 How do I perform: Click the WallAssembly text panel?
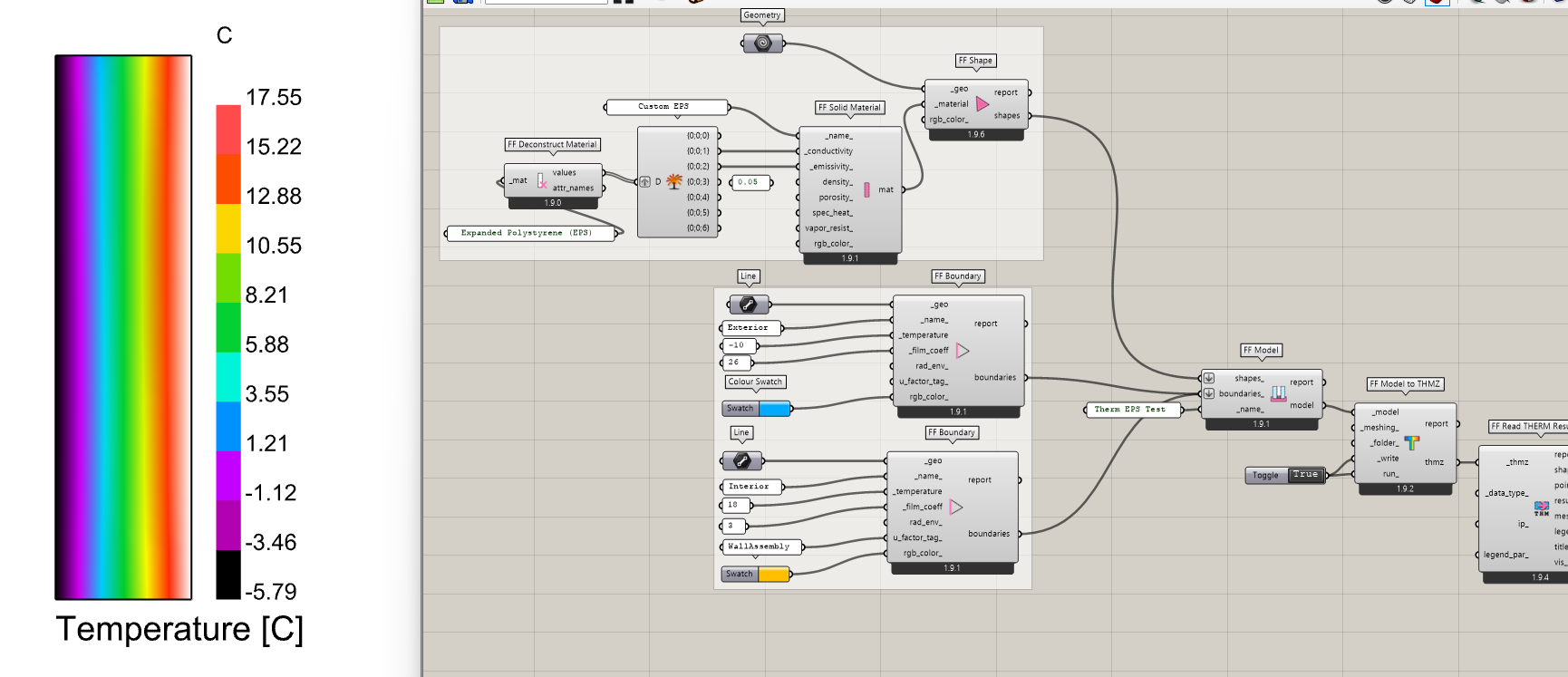[760, 546]
